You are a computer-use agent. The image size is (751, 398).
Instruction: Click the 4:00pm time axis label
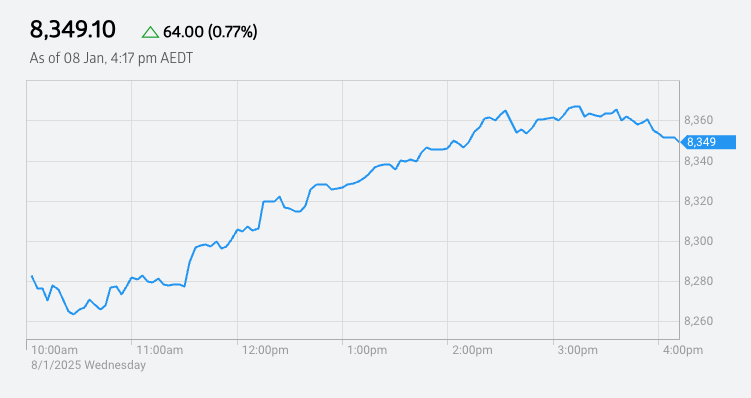click(x=683, y=350)
